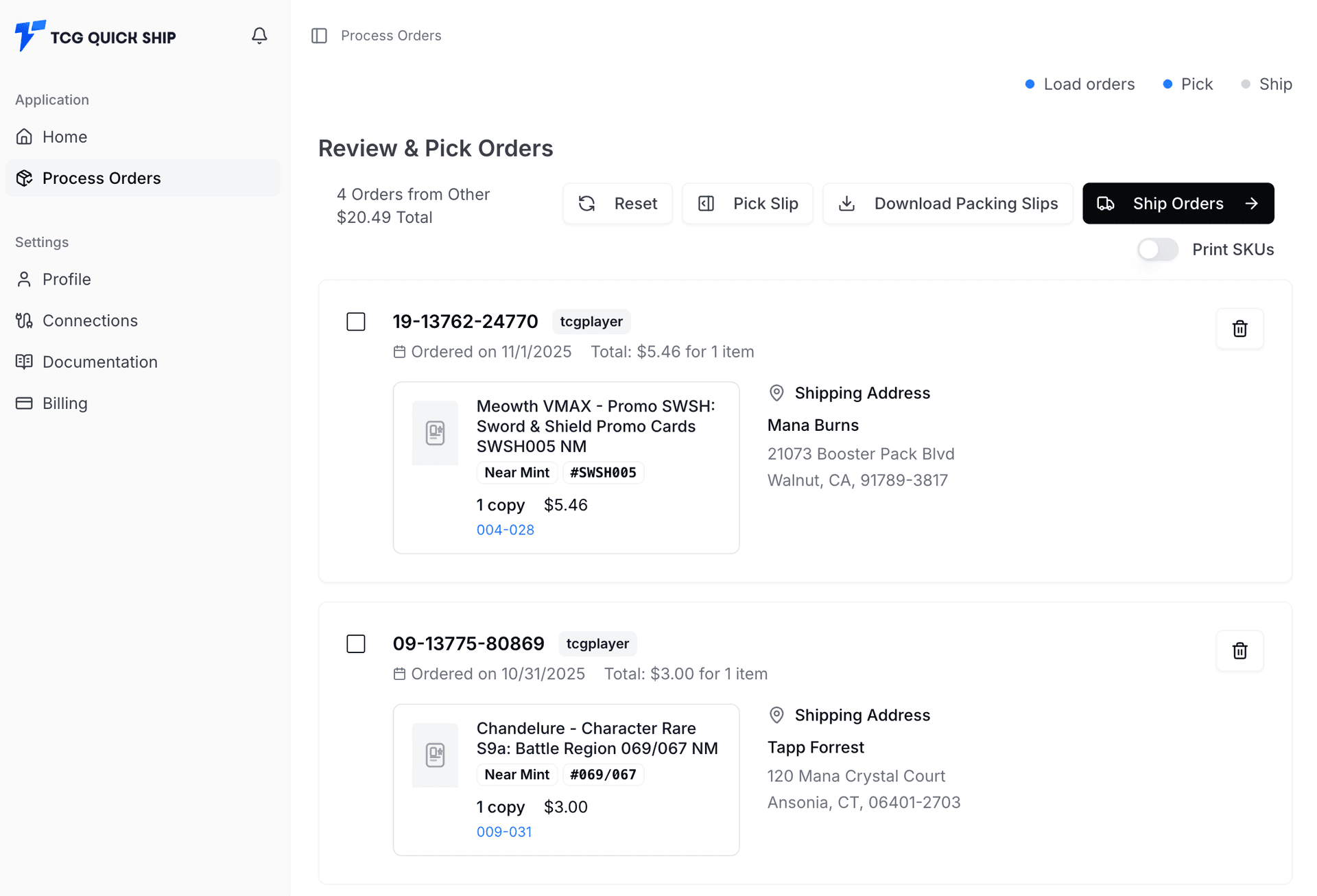Open Documentation from the sidebar
The width and height of the screenshot is (1317, 896).
99,362
